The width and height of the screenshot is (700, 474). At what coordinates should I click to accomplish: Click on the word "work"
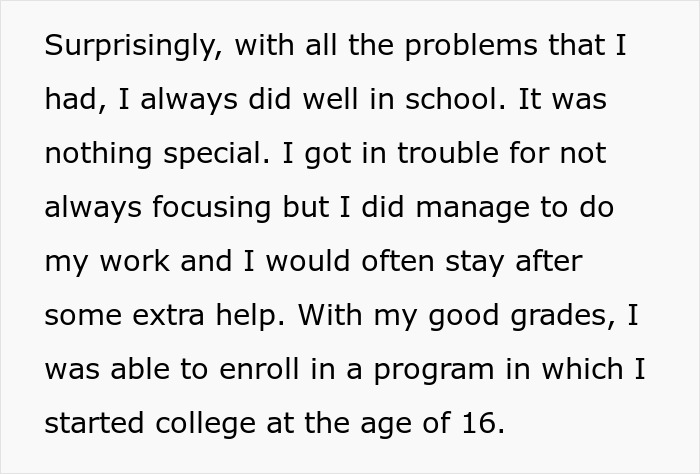(134, 261)
